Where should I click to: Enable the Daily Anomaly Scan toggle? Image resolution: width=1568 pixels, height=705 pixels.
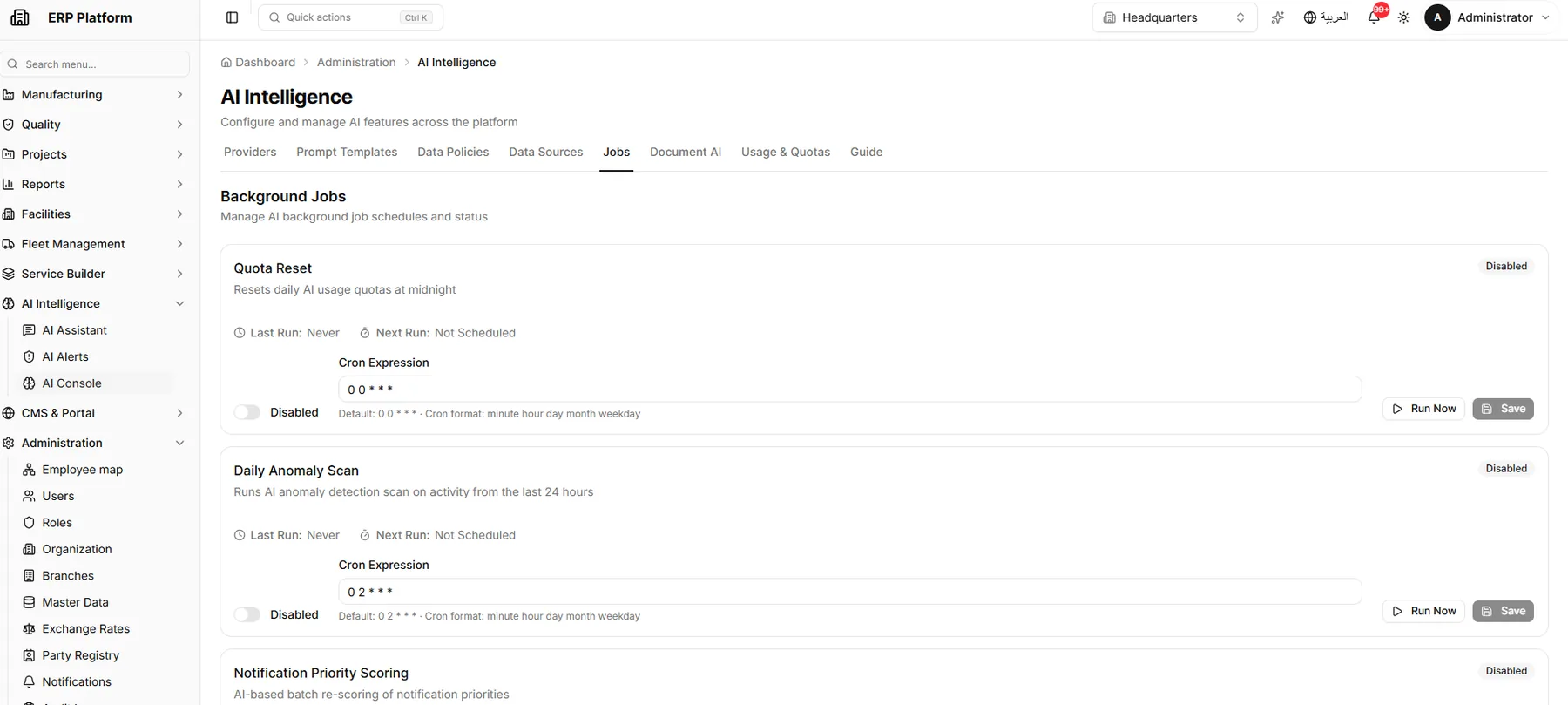247,614
